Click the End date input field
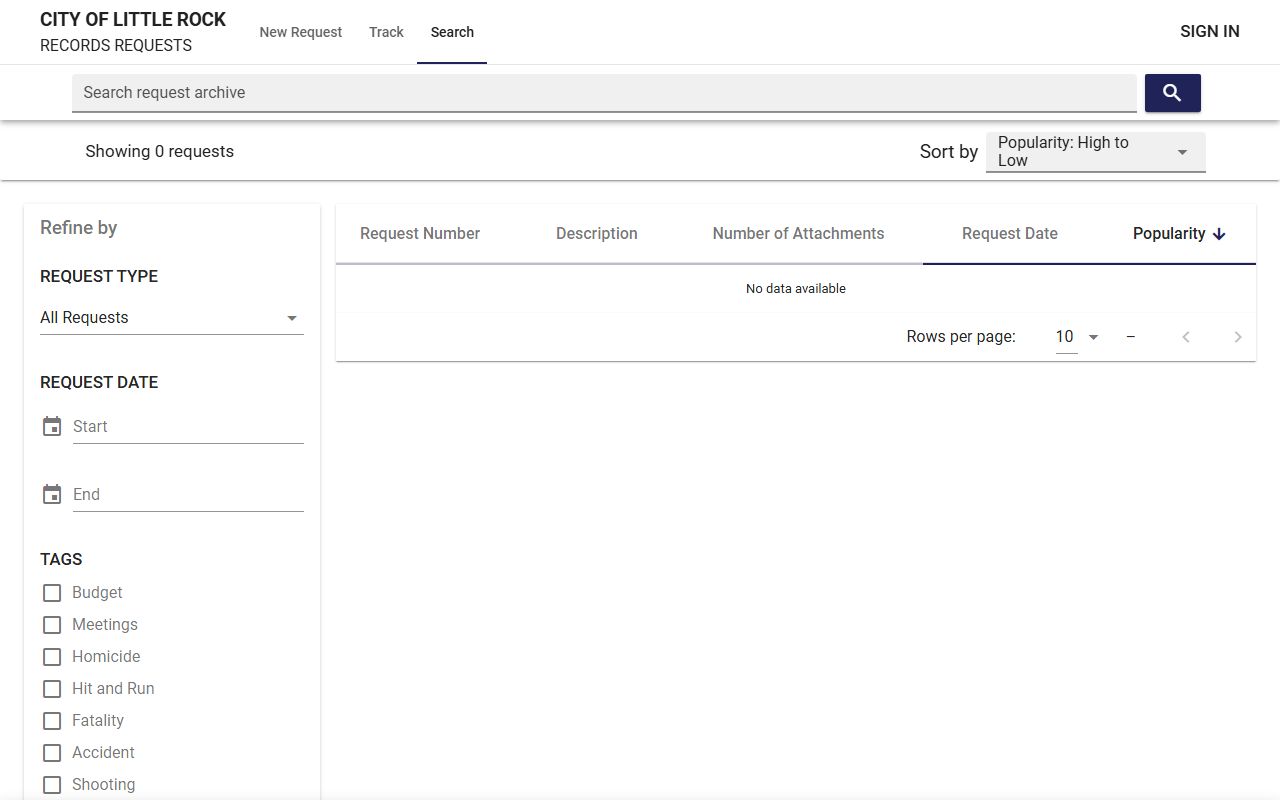Screen dimensions: 1280x800 click(188, 495)
